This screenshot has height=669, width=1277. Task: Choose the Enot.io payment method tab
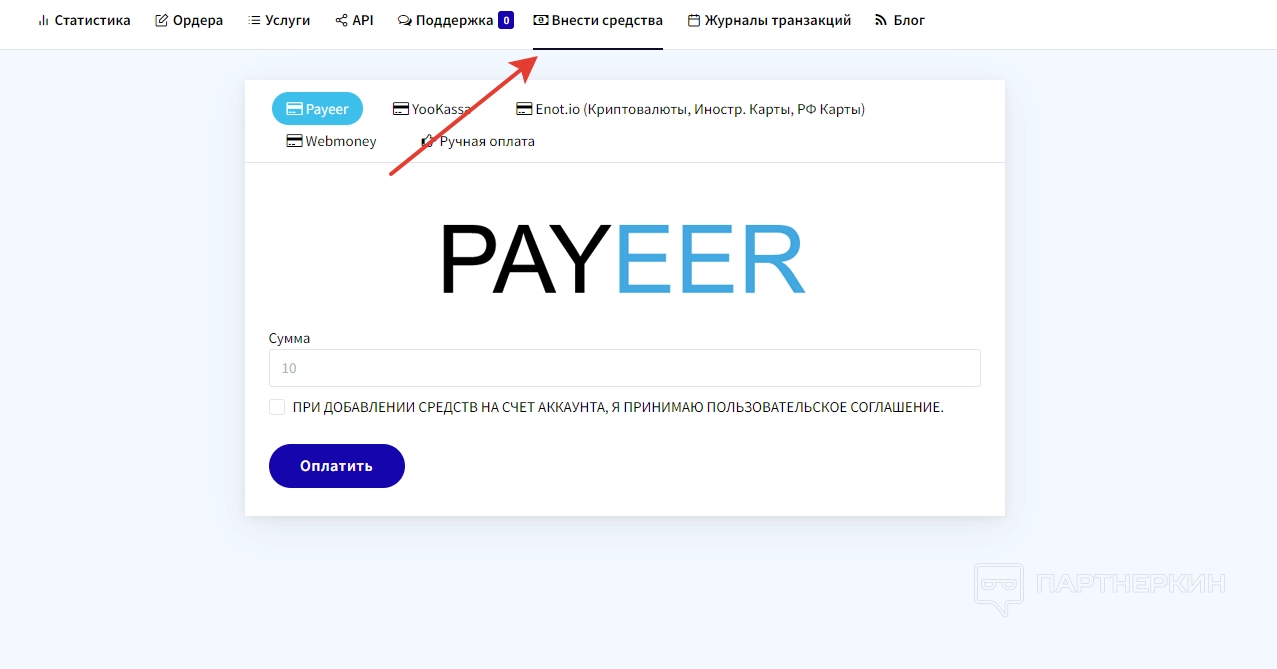tap(690, 109)
